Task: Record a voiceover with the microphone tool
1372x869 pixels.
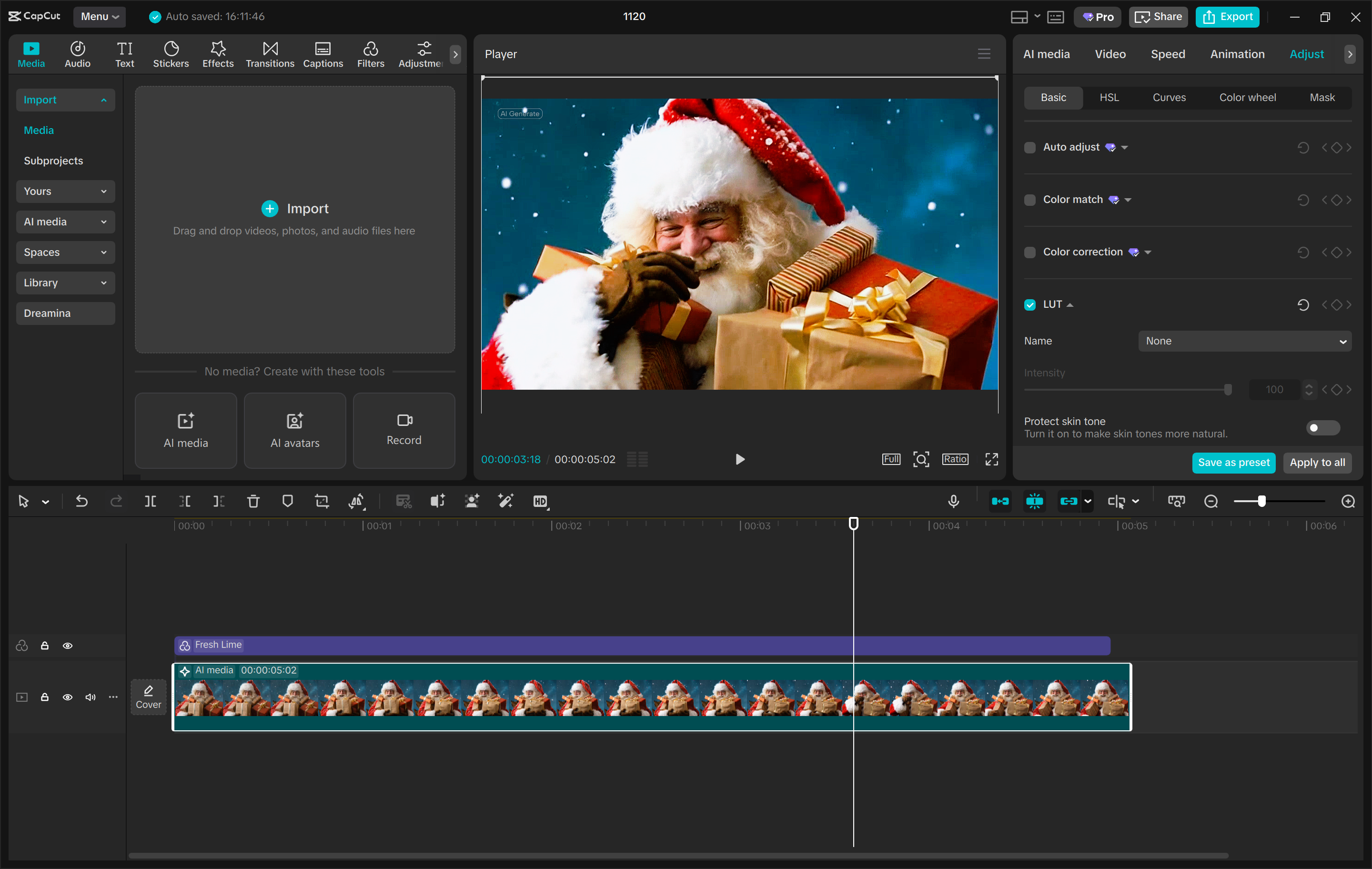Action: (x=953, y=502)
